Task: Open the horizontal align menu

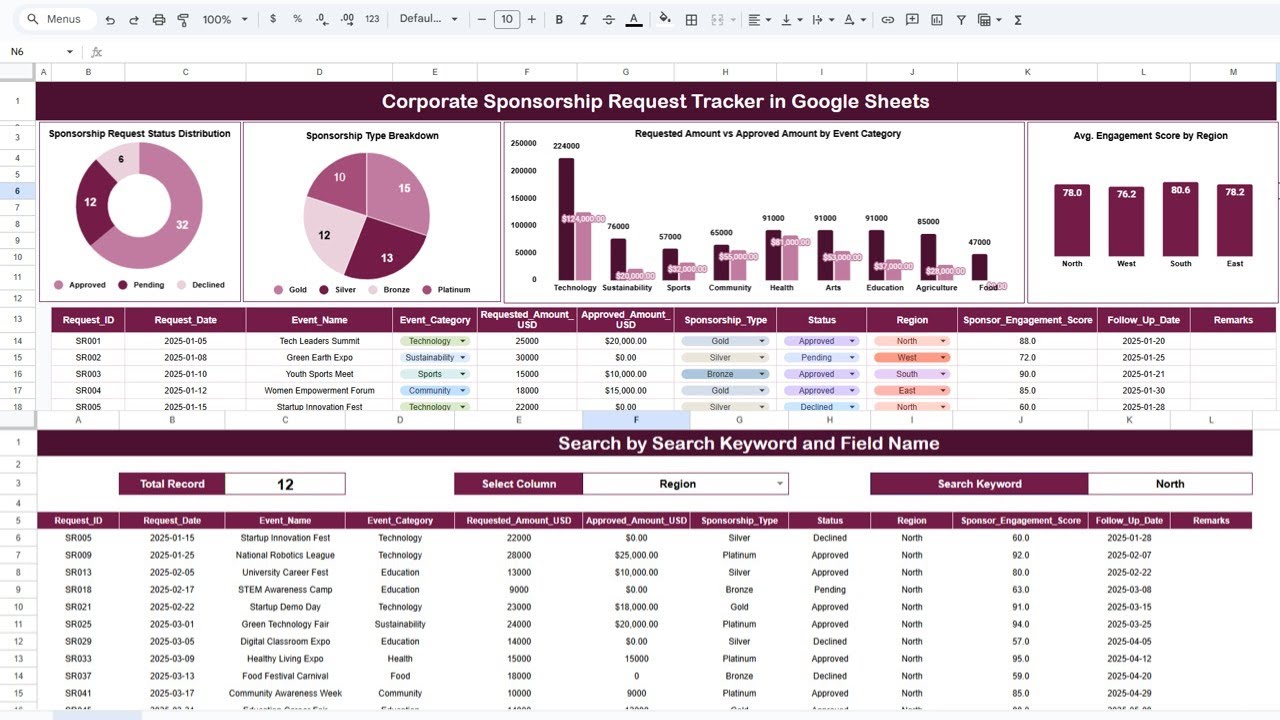Action: (759, 20)
